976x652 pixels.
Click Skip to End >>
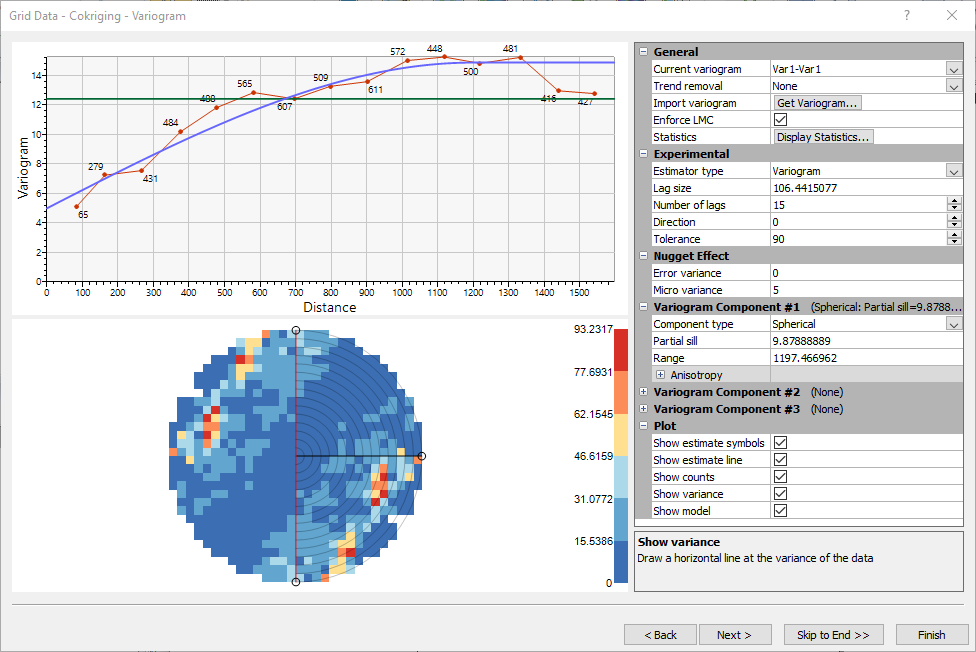pyautogui.click(x=833, y=635)
